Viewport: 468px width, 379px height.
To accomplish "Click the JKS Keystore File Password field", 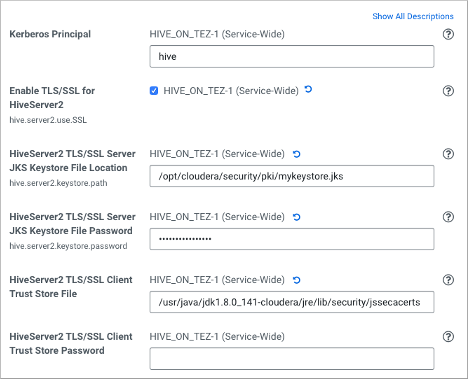I will point(292,239).
